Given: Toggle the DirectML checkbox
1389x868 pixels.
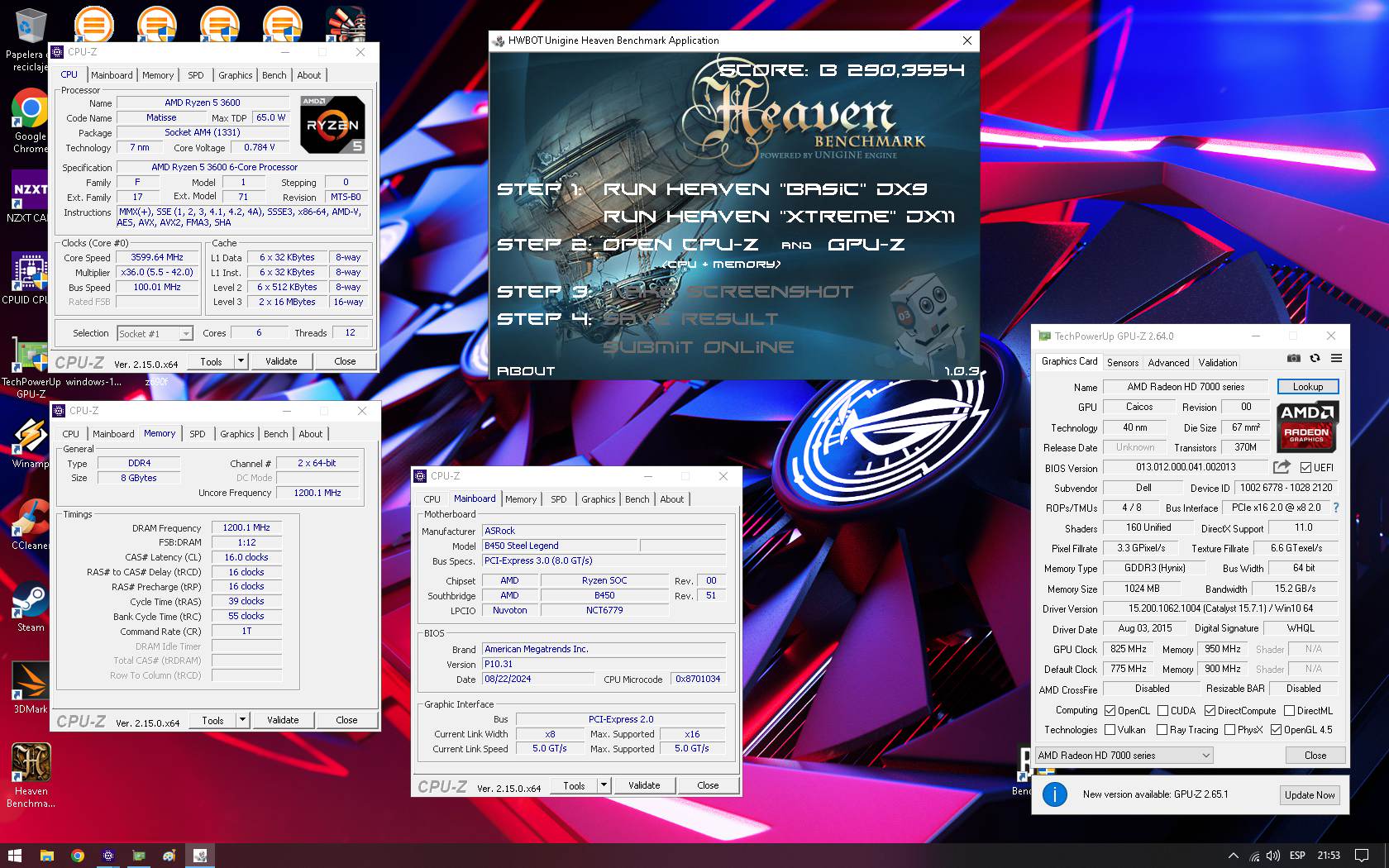Looking at the screenshot, I should pyautogui.click(x=1289, y=710).
